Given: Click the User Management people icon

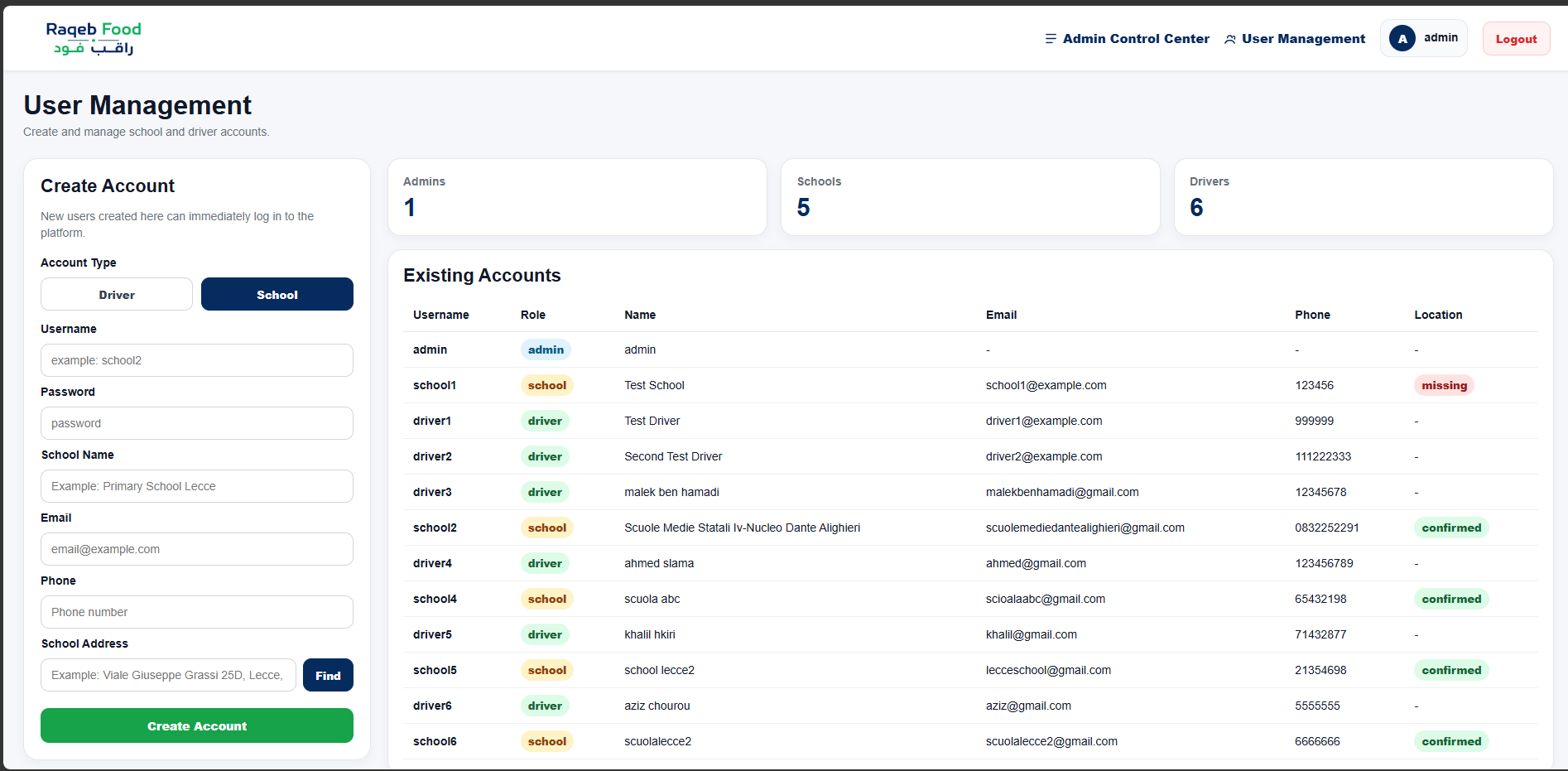Looking at the screenshot, I should 1230,39.
